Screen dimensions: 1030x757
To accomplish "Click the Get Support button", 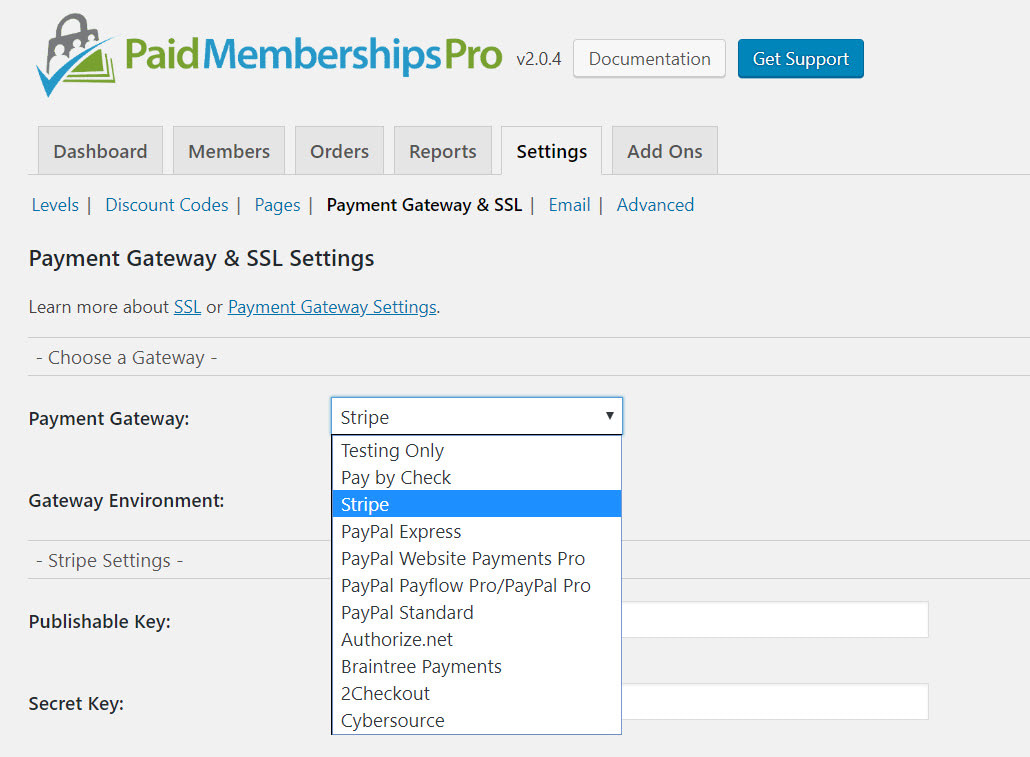I will (800, 58).
